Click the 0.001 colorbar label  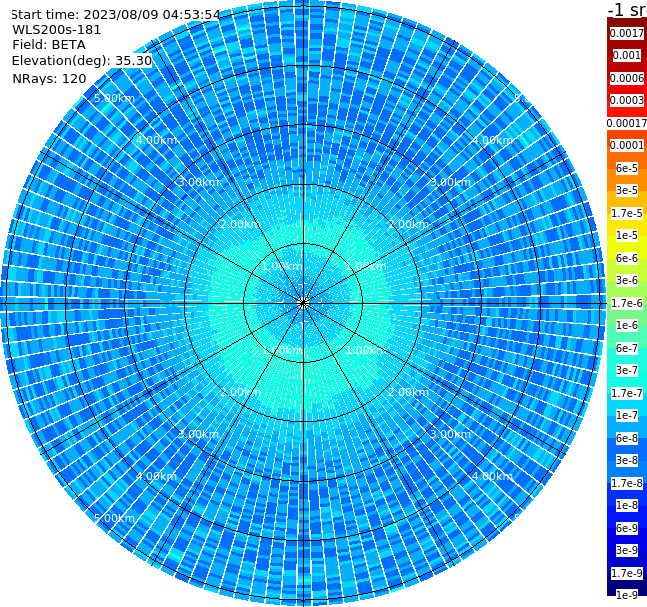(x=627, y=55)
